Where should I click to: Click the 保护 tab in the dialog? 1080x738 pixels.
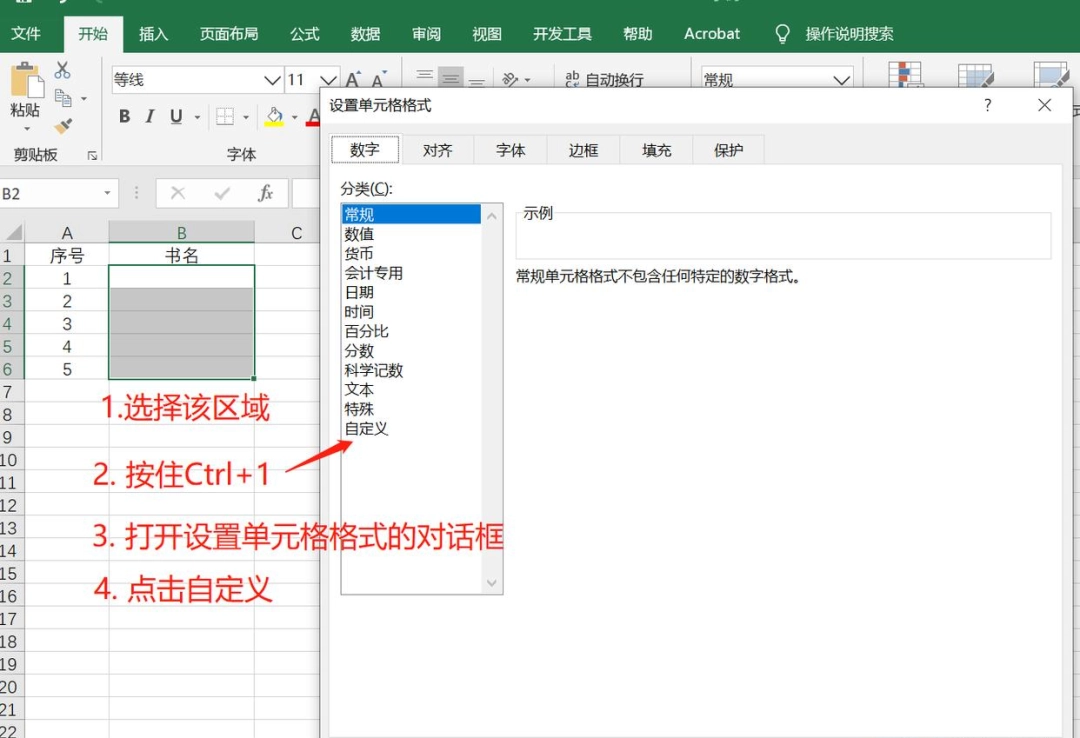tap(729, 150)
